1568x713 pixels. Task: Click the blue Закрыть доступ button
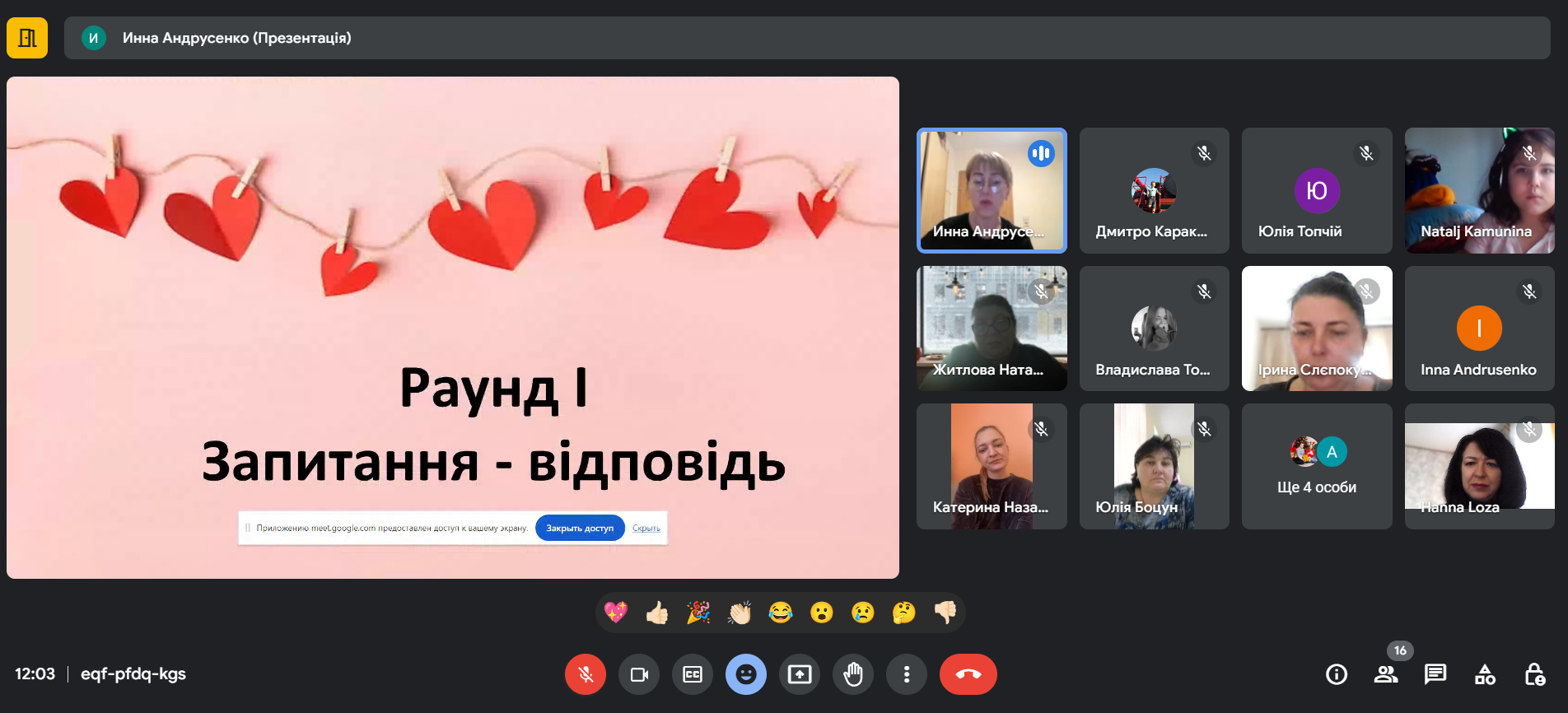580,528
